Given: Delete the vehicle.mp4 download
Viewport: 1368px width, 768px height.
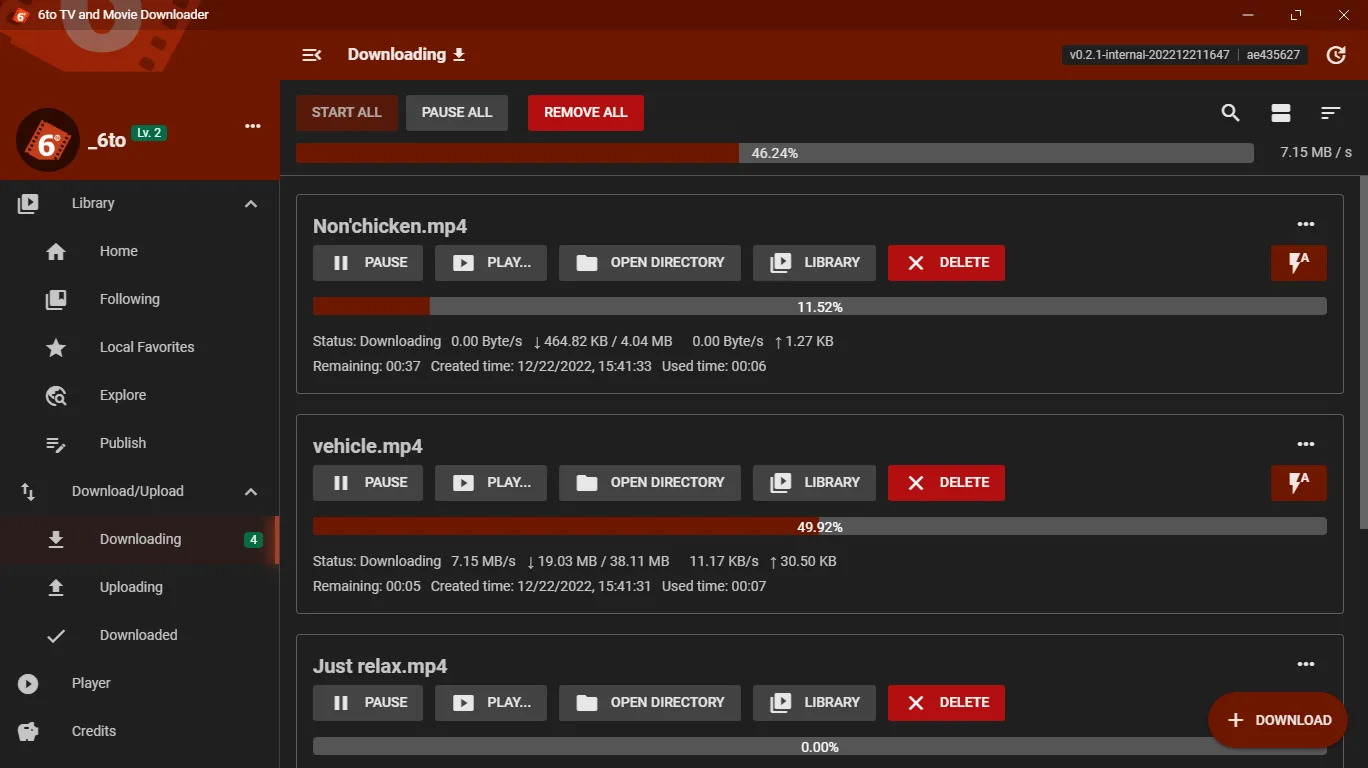Looking at the screenshot, I should click(x=946, y=483).
